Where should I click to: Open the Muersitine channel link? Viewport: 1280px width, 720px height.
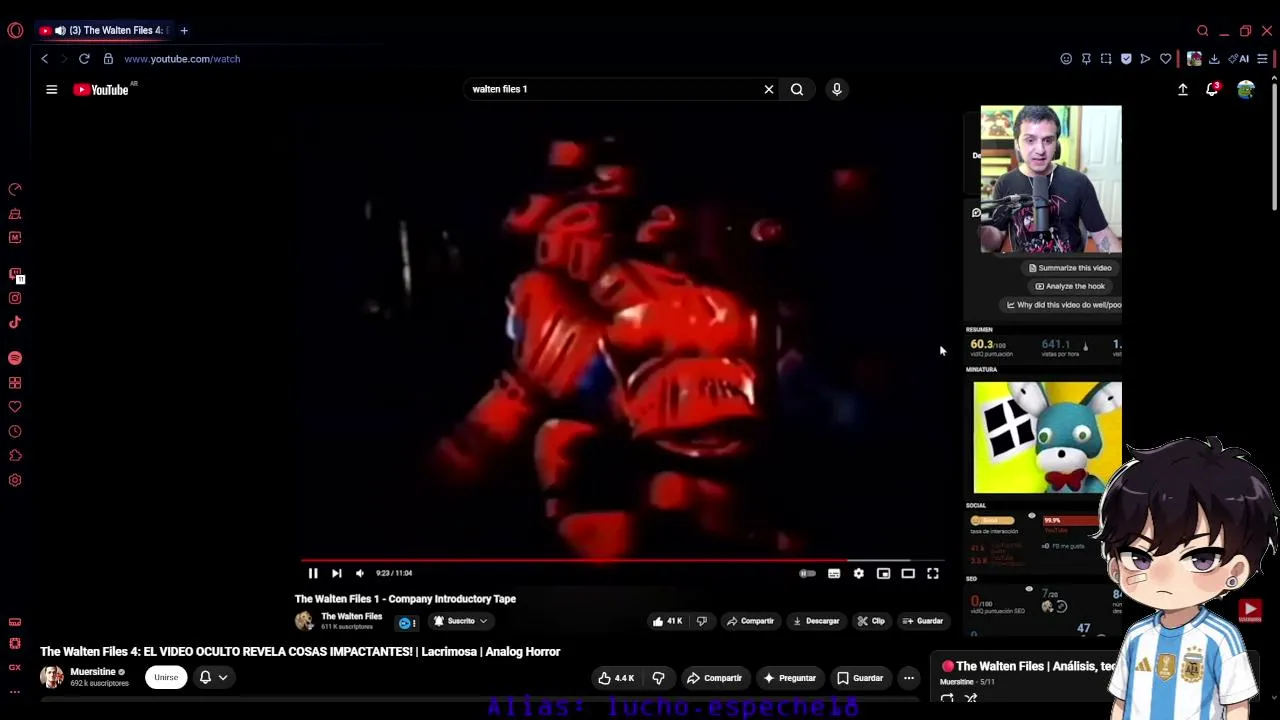[92, 672]
